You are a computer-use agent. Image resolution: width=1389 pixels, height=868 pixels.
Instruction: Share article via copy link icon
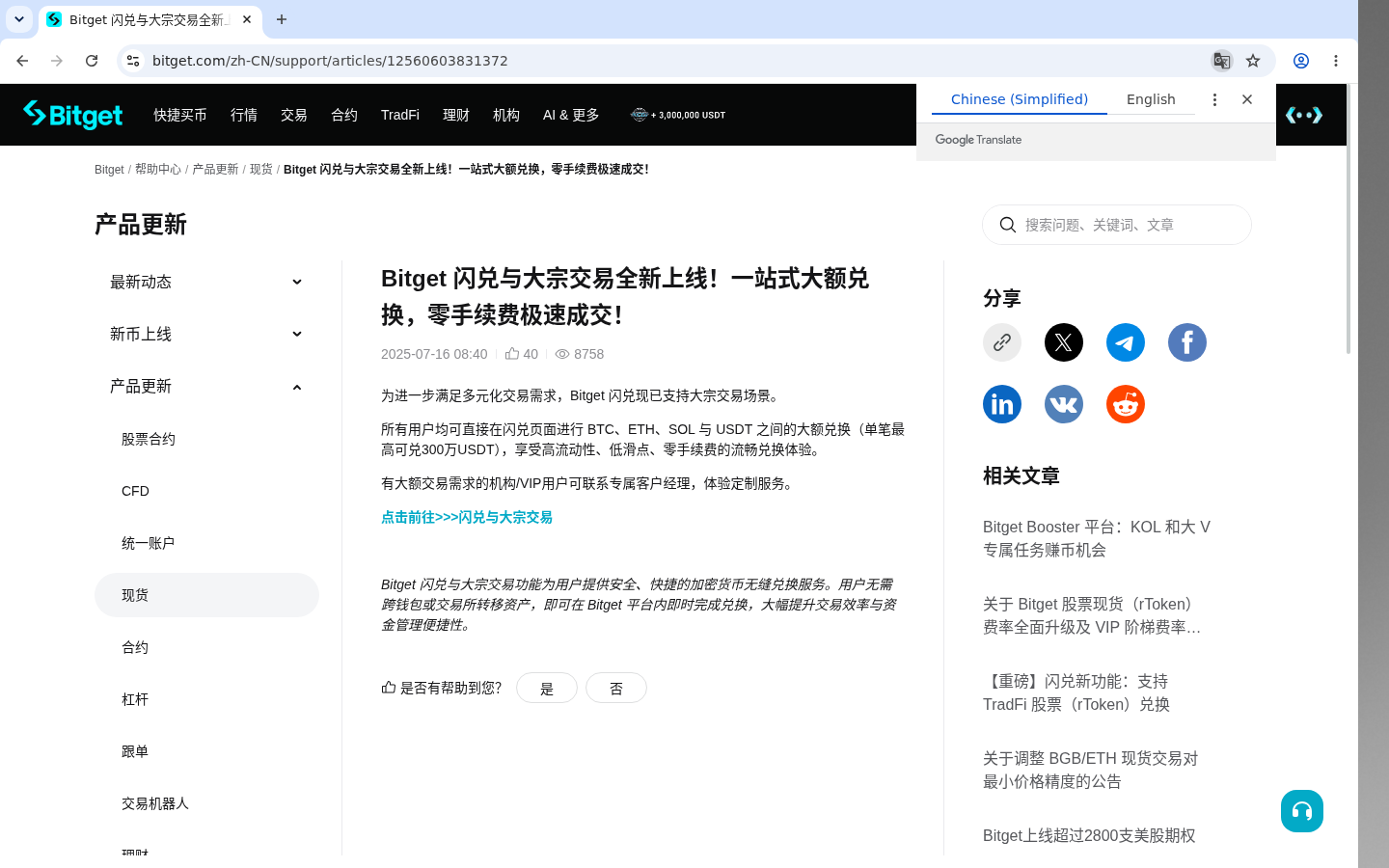point(1002,342)
